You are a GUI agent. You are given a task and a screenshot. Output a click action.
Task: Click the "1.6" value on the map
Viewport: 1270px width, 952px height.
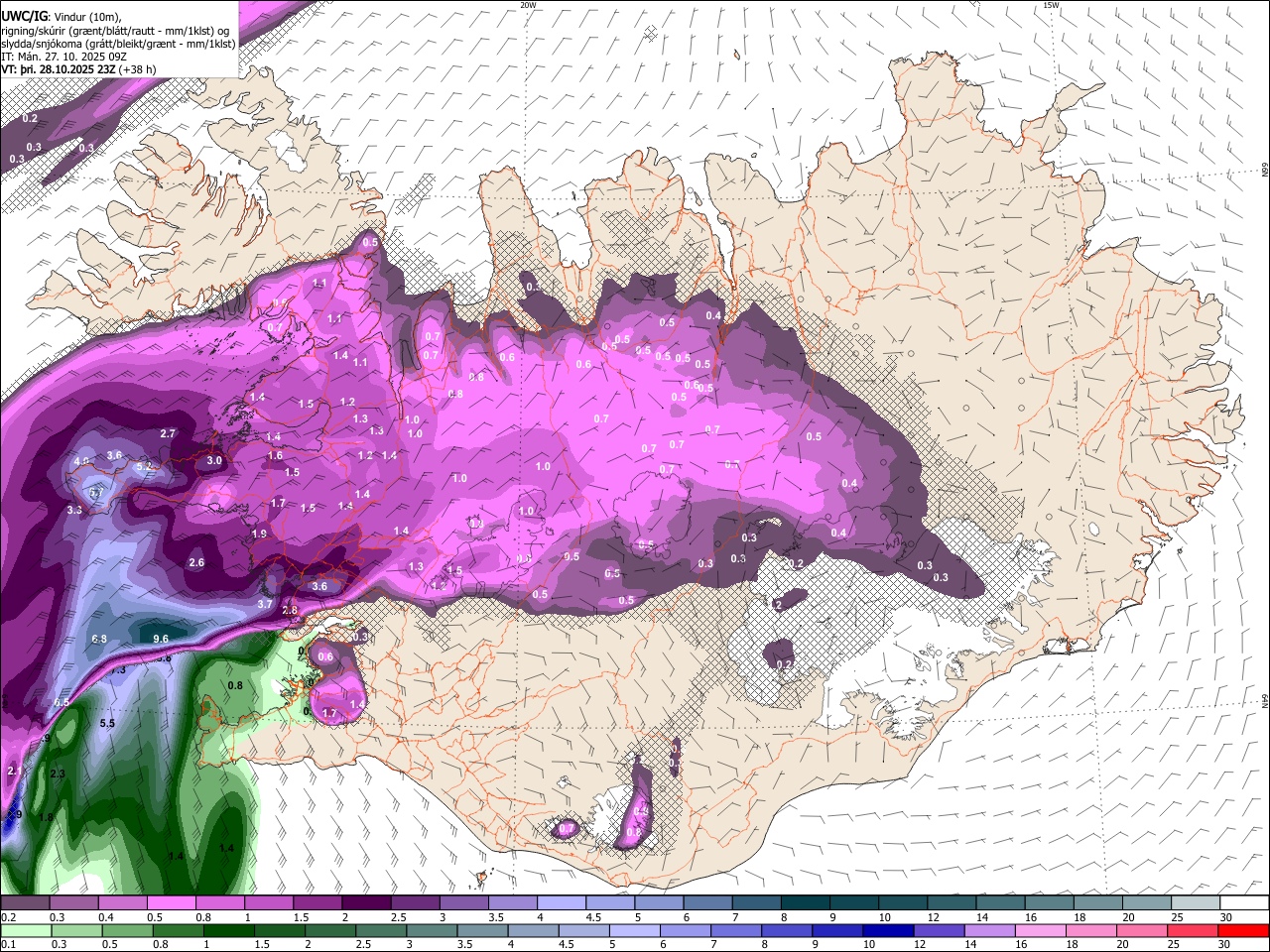tap(276, 456)
